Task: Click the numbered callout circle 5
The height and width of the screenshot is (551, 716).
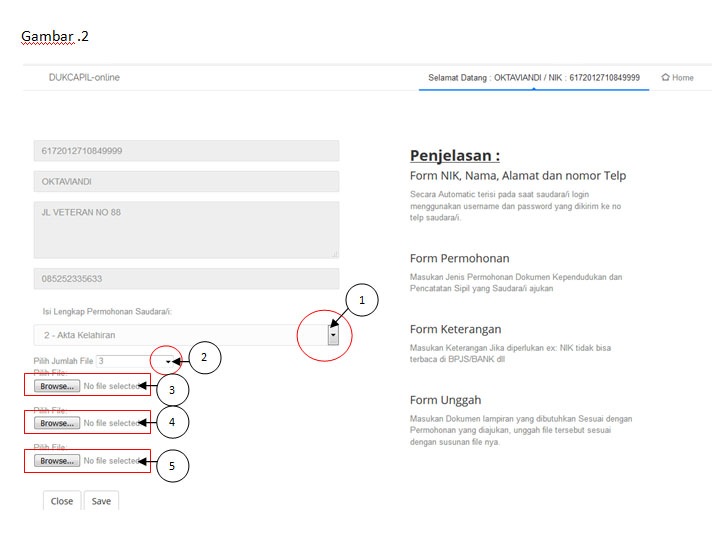Action: [x=172, y=465]
